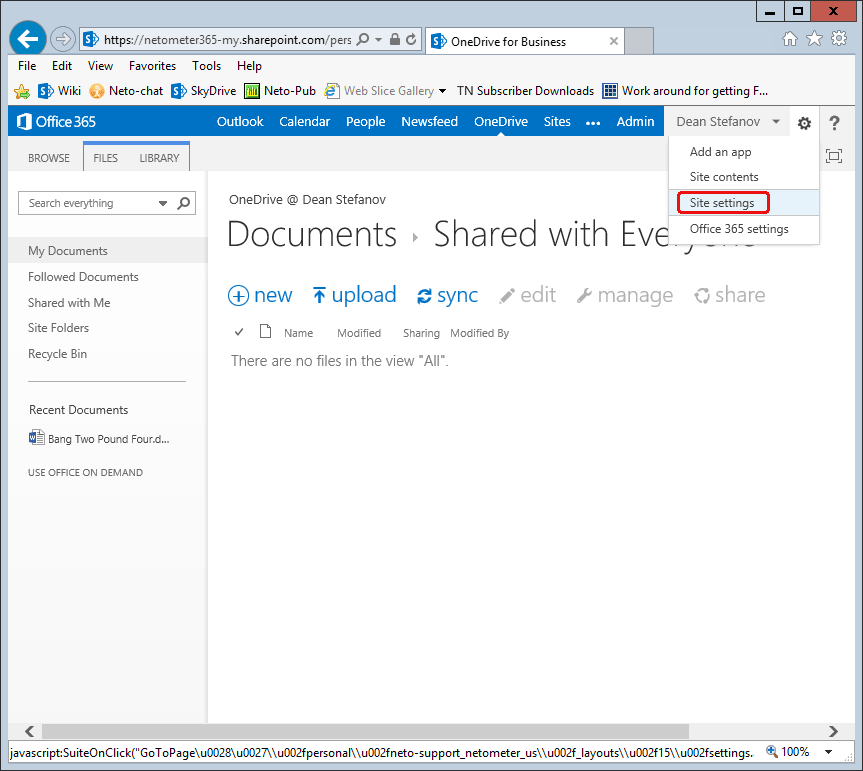Screen dimensions: 863x771
Task: Sort by the Modified column header
Action: (359, 333)
